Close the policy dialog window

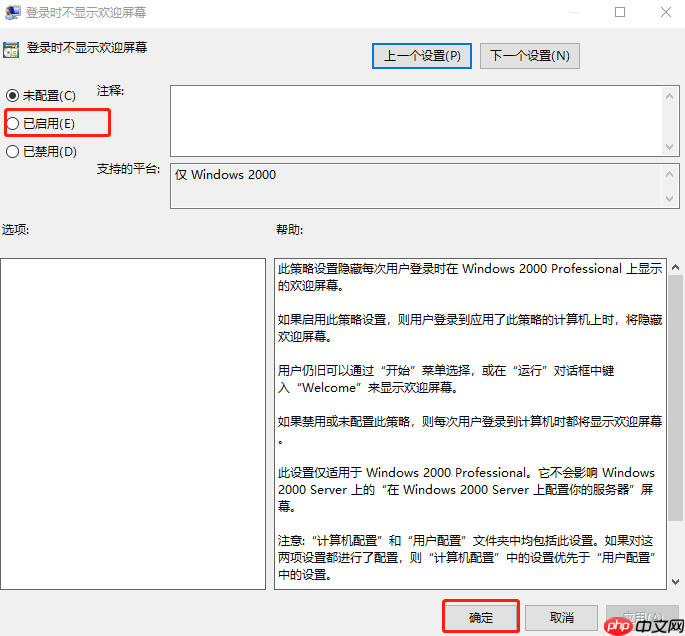665,12
